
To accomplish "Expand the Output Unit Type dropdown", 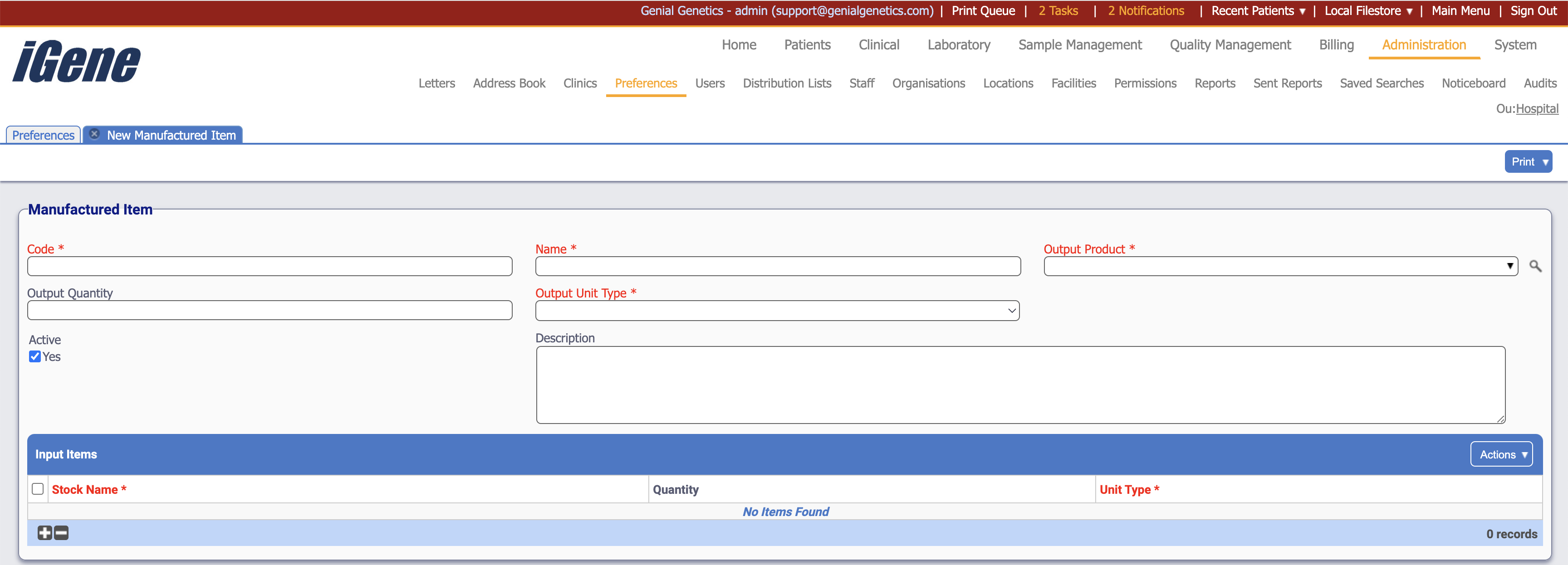I will 777,311.
